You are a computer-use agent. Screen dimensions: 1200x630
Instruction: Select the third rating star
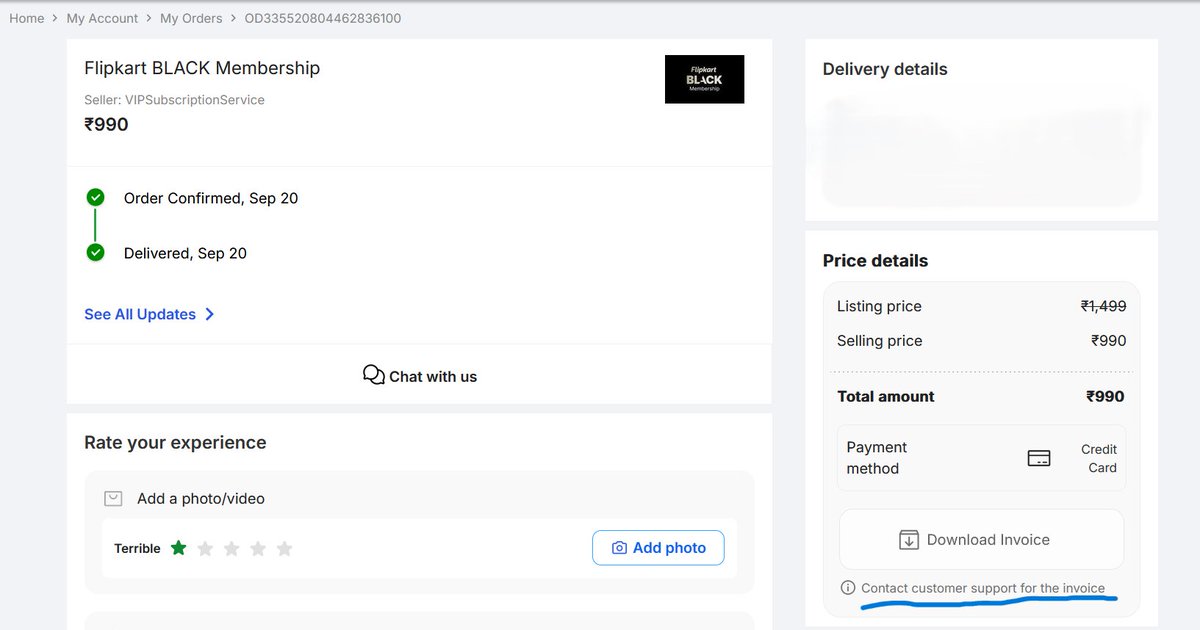[231, 548]
